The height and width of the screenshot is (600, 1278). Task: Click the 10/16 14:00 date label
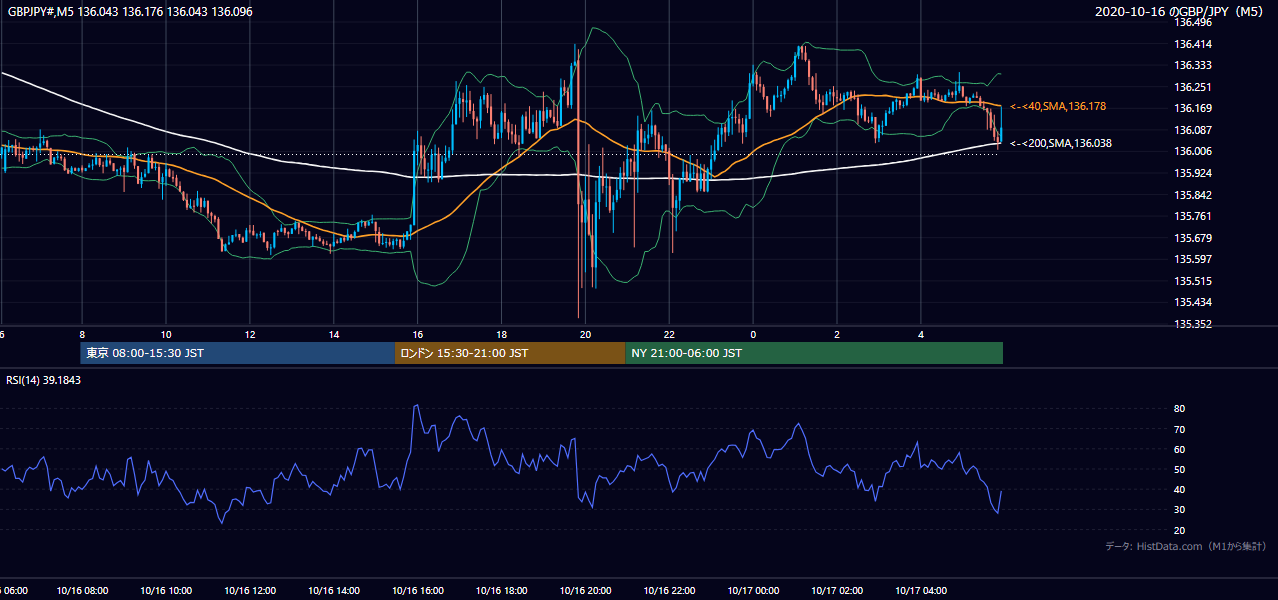pos(335,591)
